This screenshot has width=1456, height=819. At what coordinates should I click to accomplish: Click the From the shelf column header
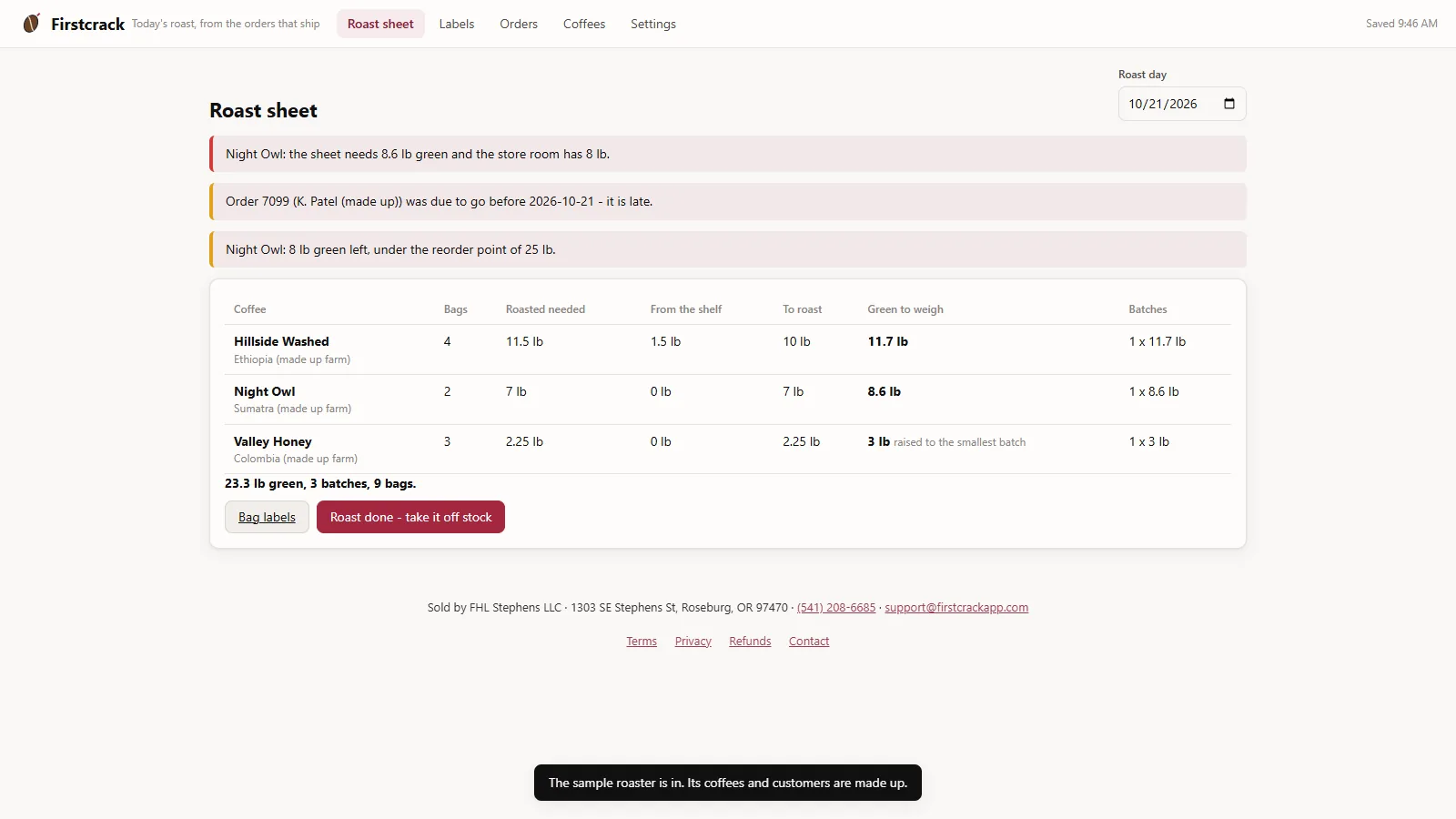tap(686, 309)
